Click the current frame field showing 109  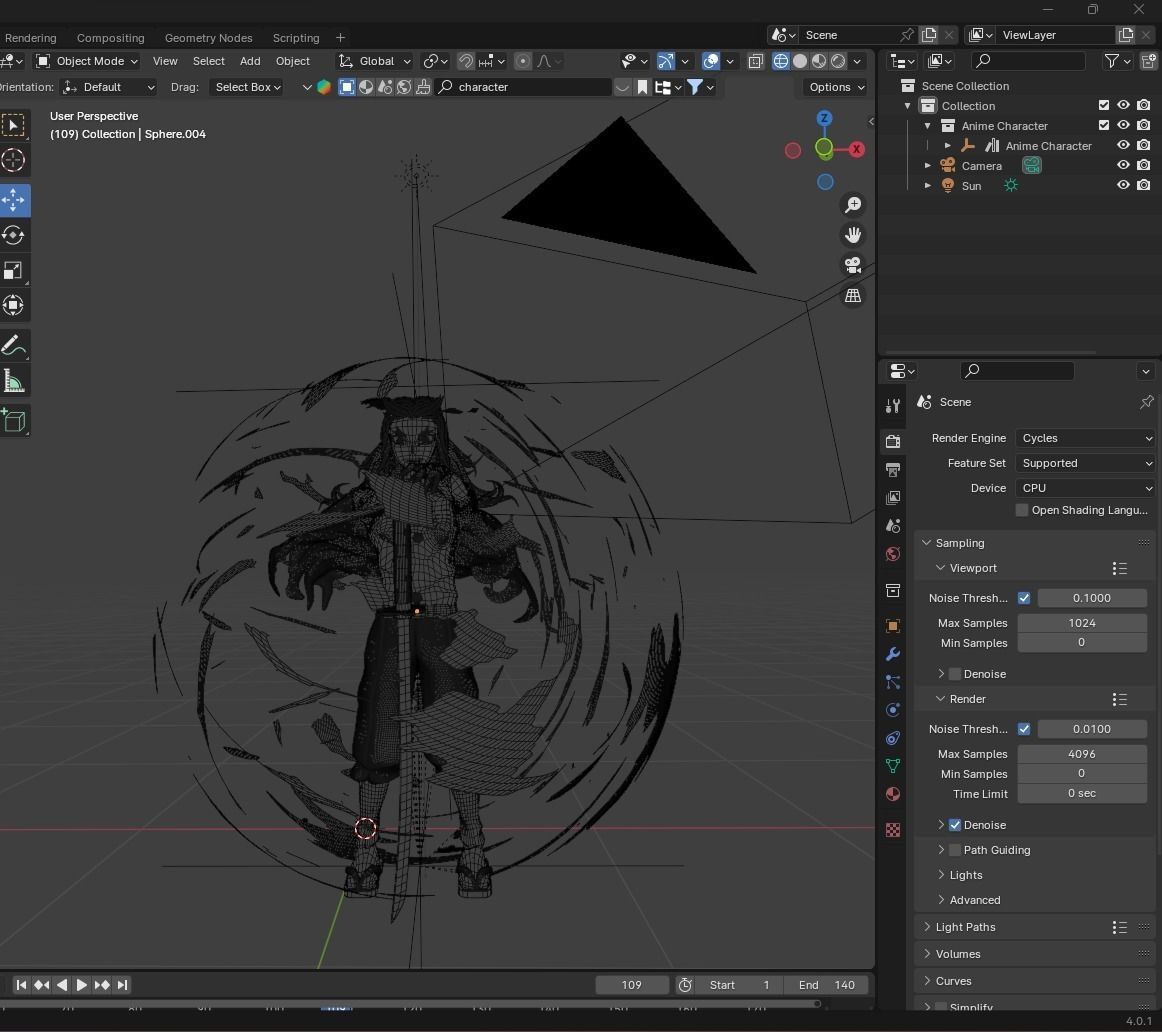631,985
